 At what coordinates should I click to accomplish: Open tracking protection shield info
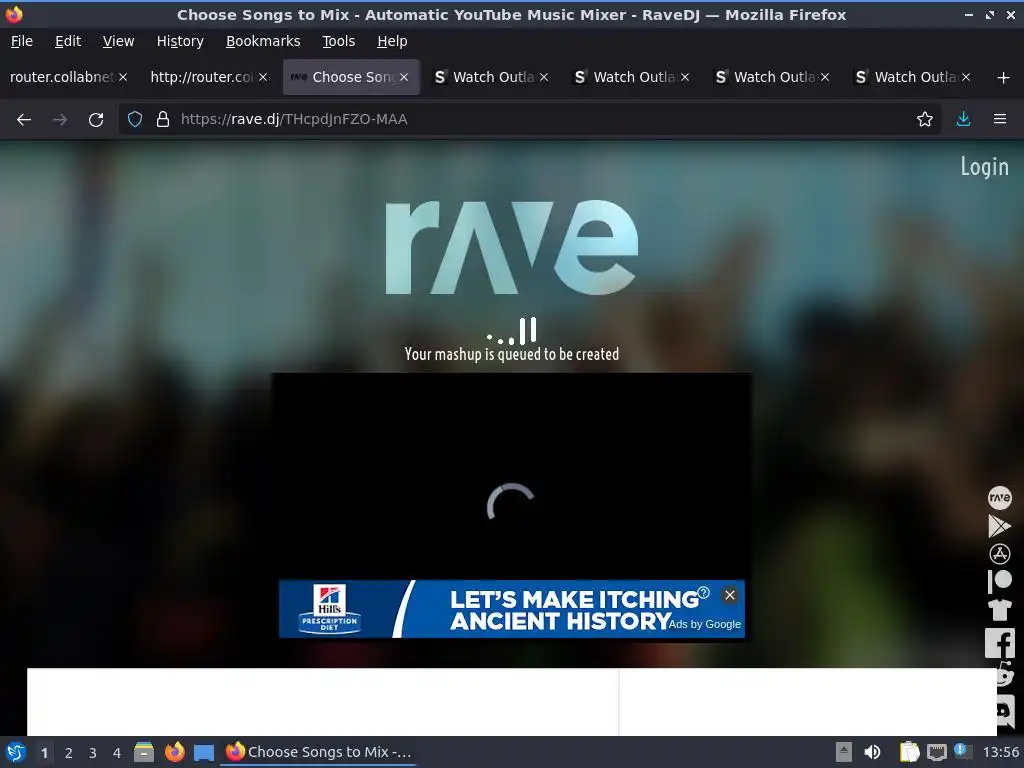point(135,120)
